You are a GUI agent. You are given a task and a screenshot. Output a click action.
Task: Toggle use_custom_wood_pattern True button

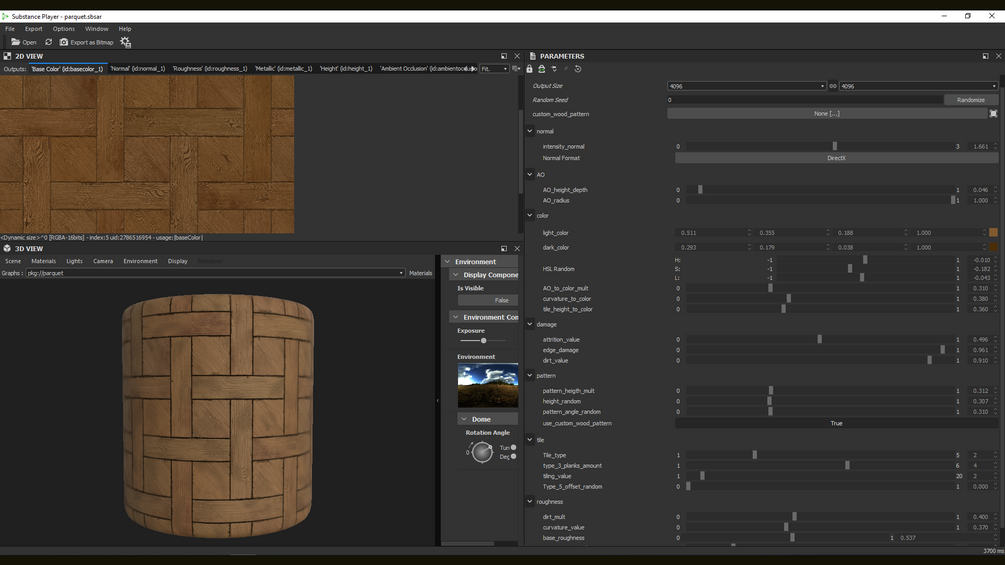tap(836, 423)
